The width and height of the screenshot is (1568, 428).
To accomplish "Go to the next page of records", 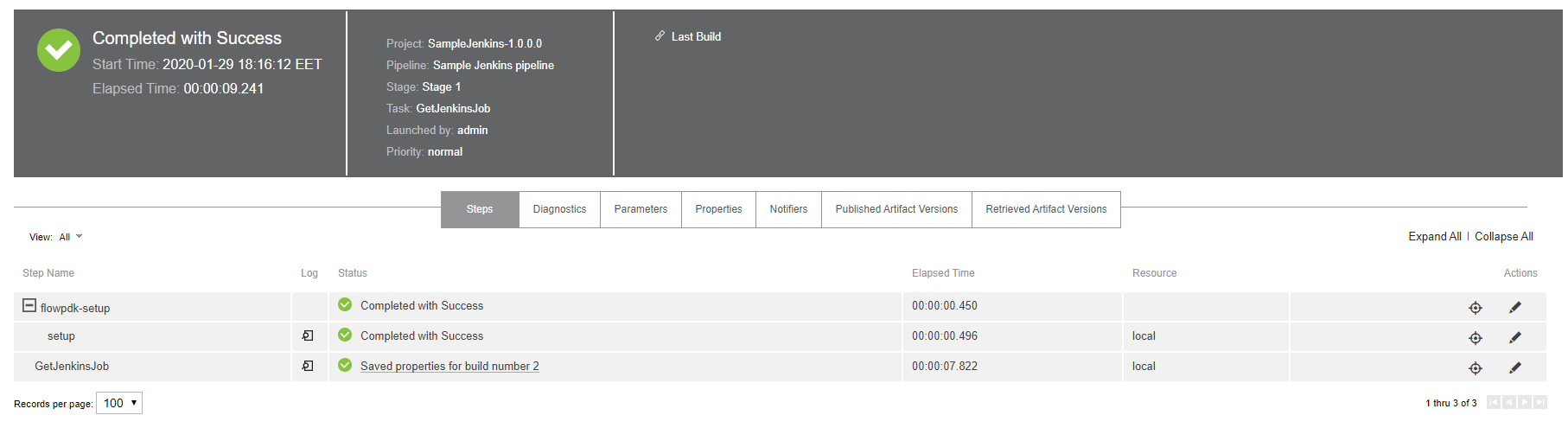I will pyautogui.click(x=1525, y=402).
